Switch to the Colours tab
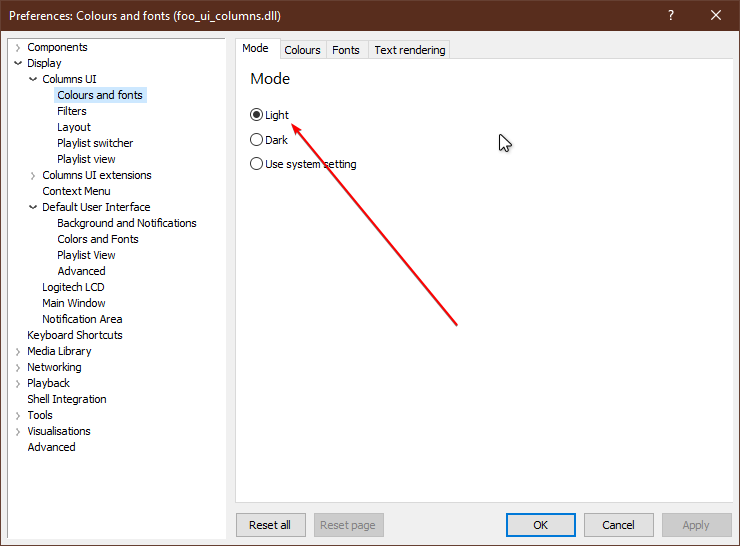Screen dimensions: 740x546 [x=302, y=50]
